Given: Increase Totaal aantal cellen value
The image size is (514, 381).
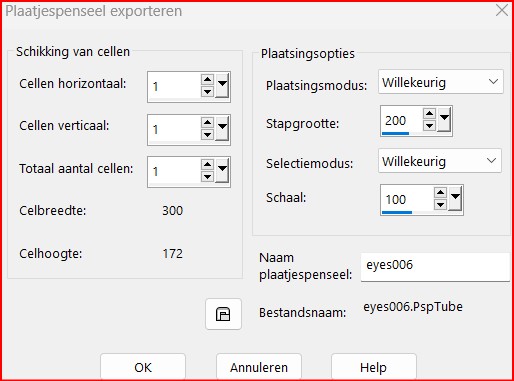Looking at the screenshot, I should 207,165.
